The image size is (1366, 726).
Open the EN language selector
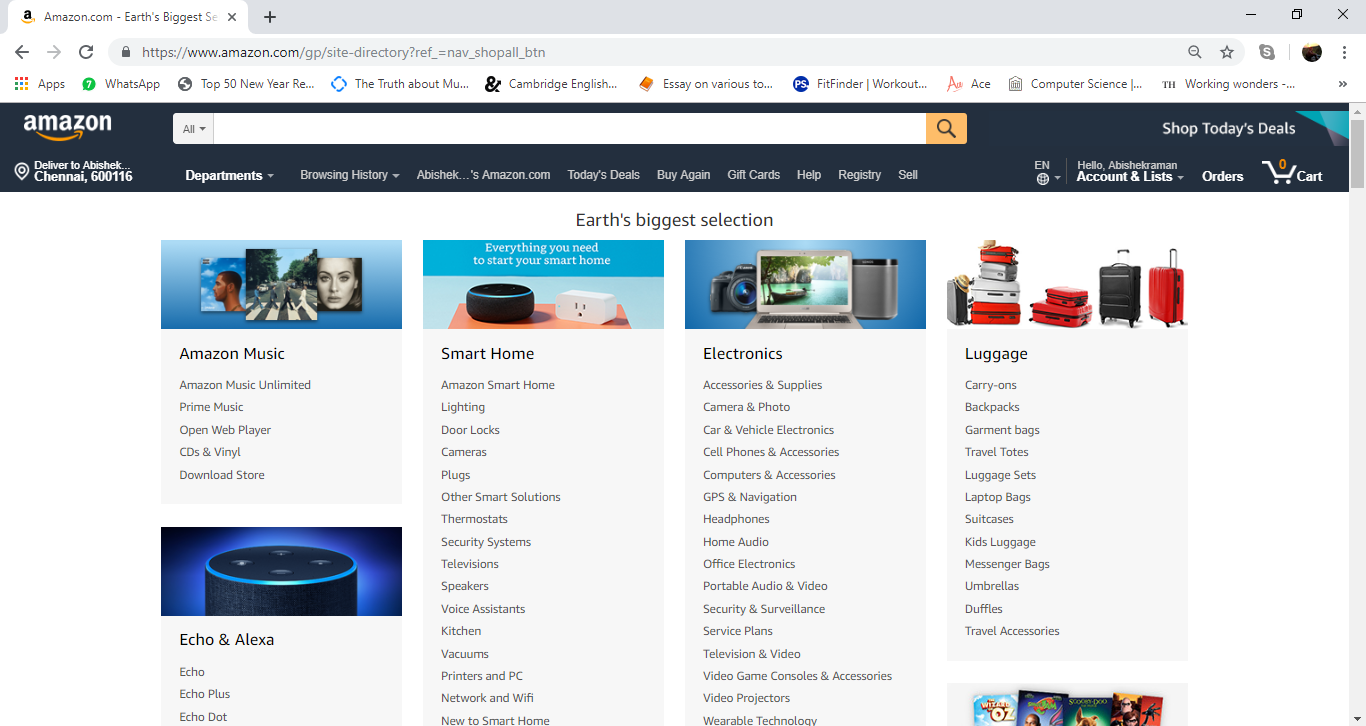[x=1047, y=172]
